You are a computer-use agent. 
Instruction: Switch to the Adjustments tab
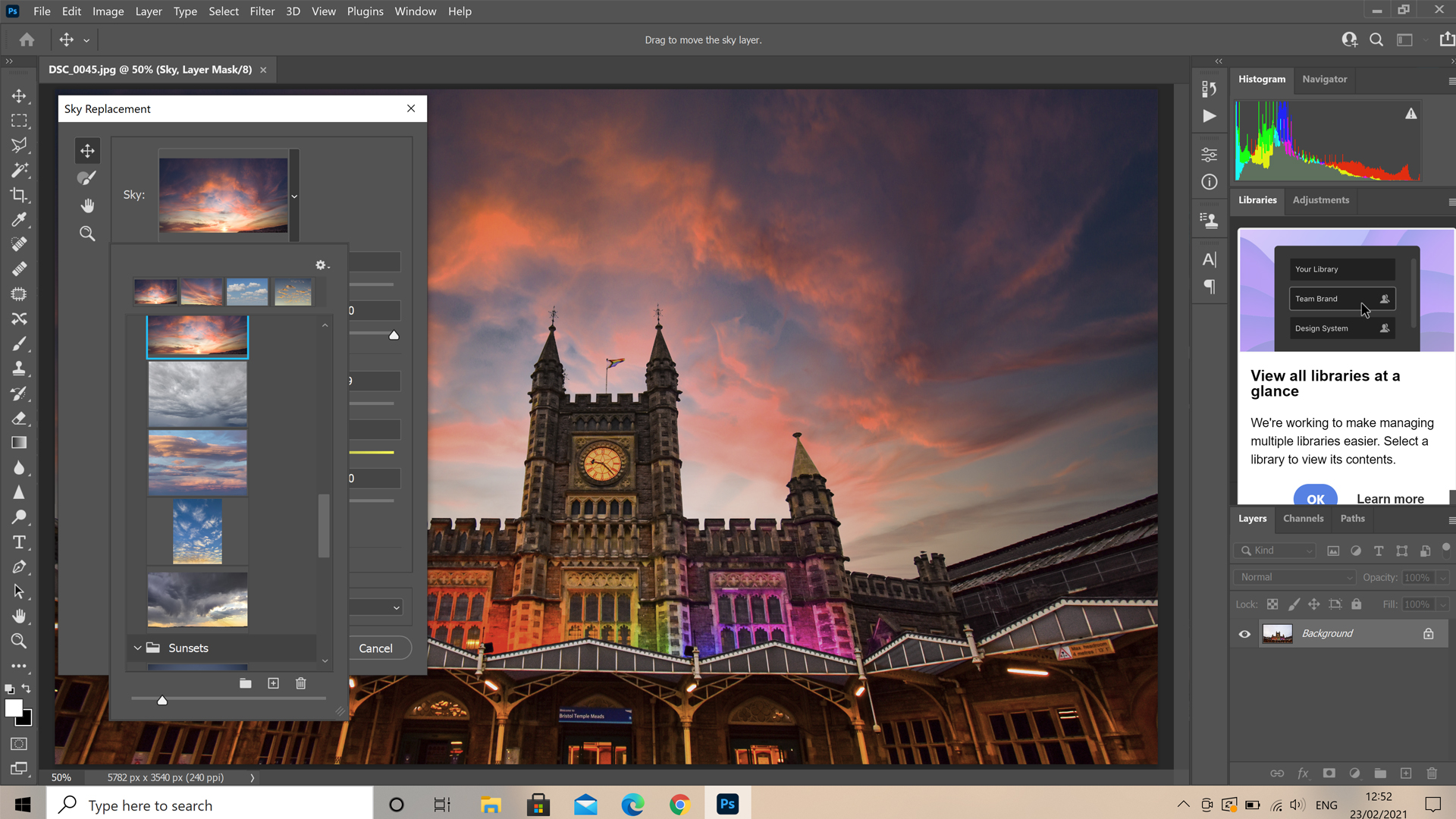(x=1321, y=199)
